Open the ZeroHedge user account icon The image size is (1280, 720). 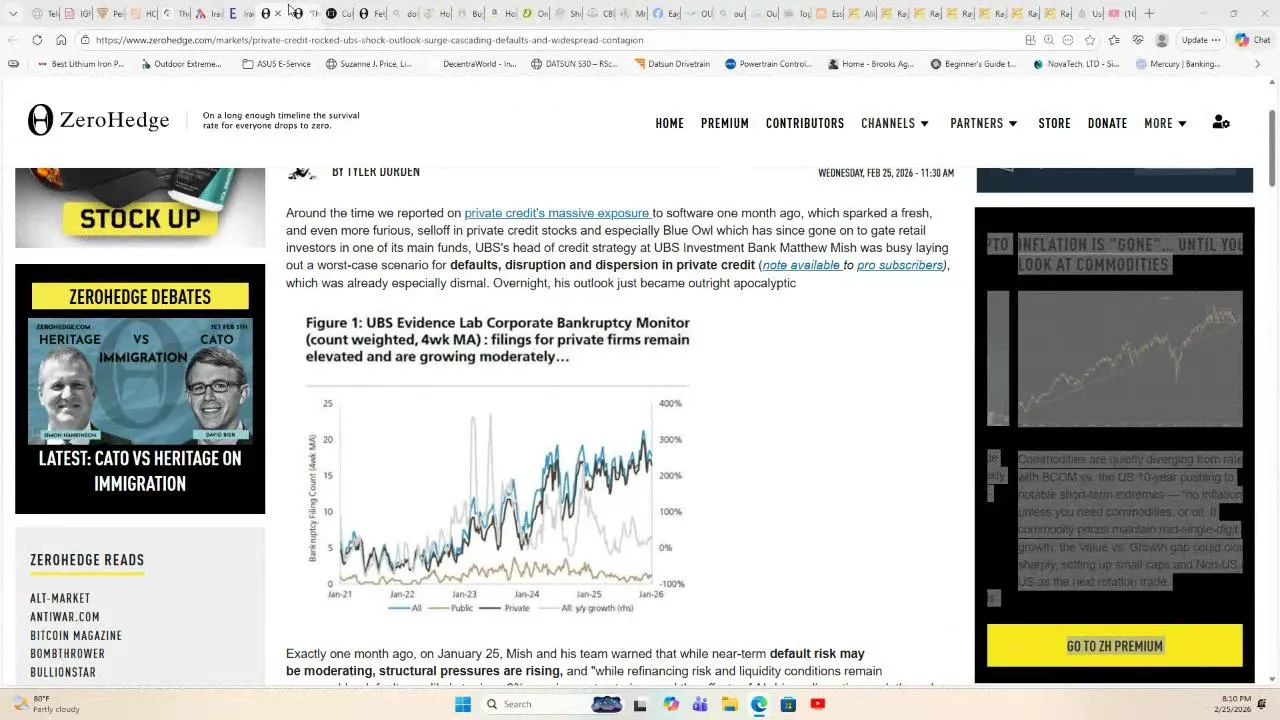[x=1221, y=122]
